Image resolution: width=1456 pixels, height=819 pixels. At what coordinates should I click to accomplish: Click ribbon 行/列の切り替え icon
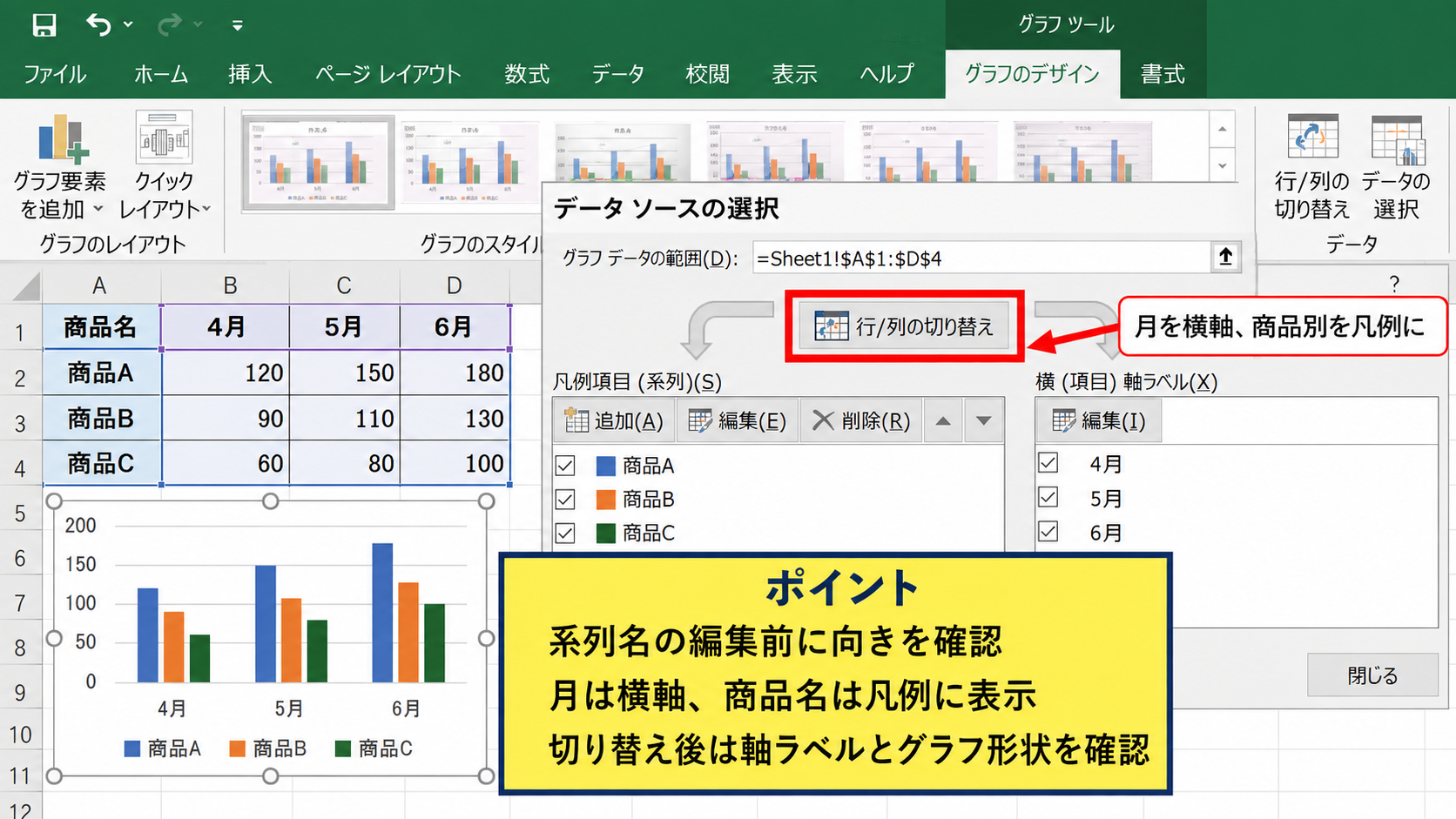[x=1311, y=167]
